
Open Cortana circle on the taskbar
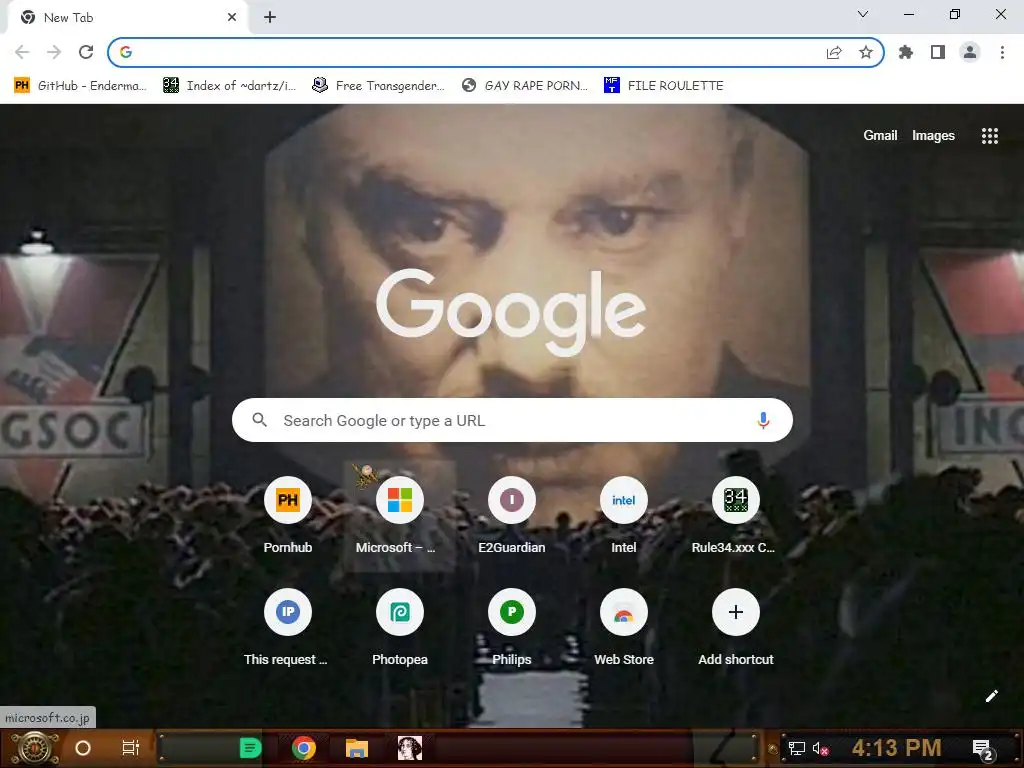click(83, 748)
